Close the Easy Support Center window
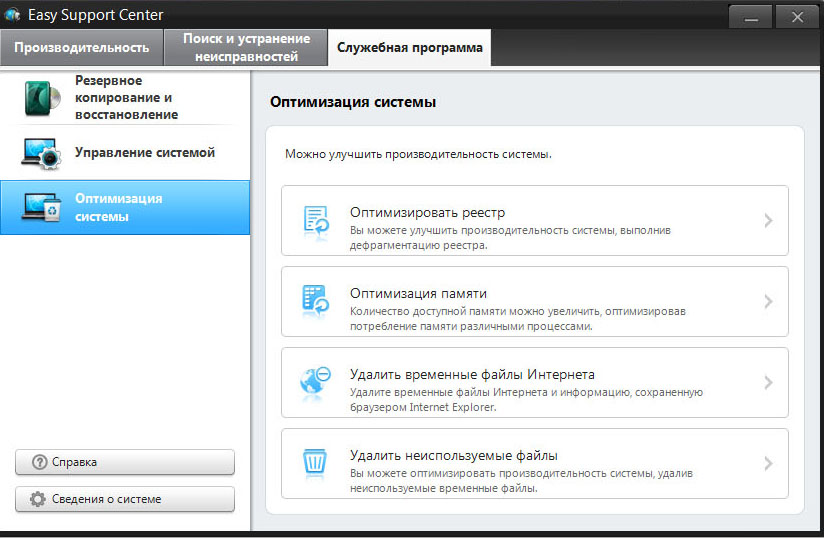This screenshot has height=538, width=824. tap(797, 17)
